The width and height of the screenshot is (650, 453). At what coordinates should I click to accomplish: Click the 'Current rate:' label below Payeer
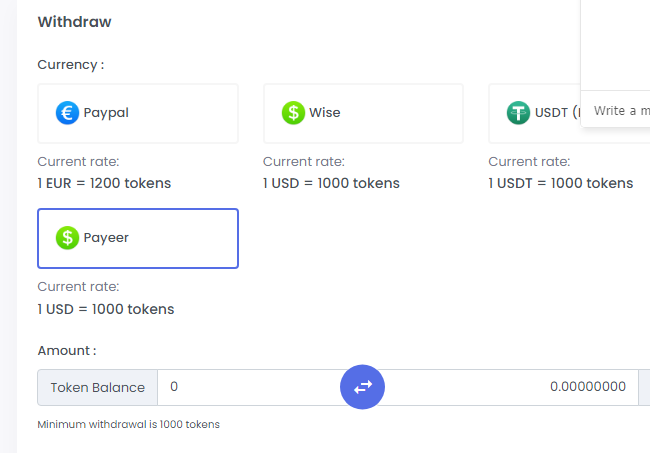(78, 287)
